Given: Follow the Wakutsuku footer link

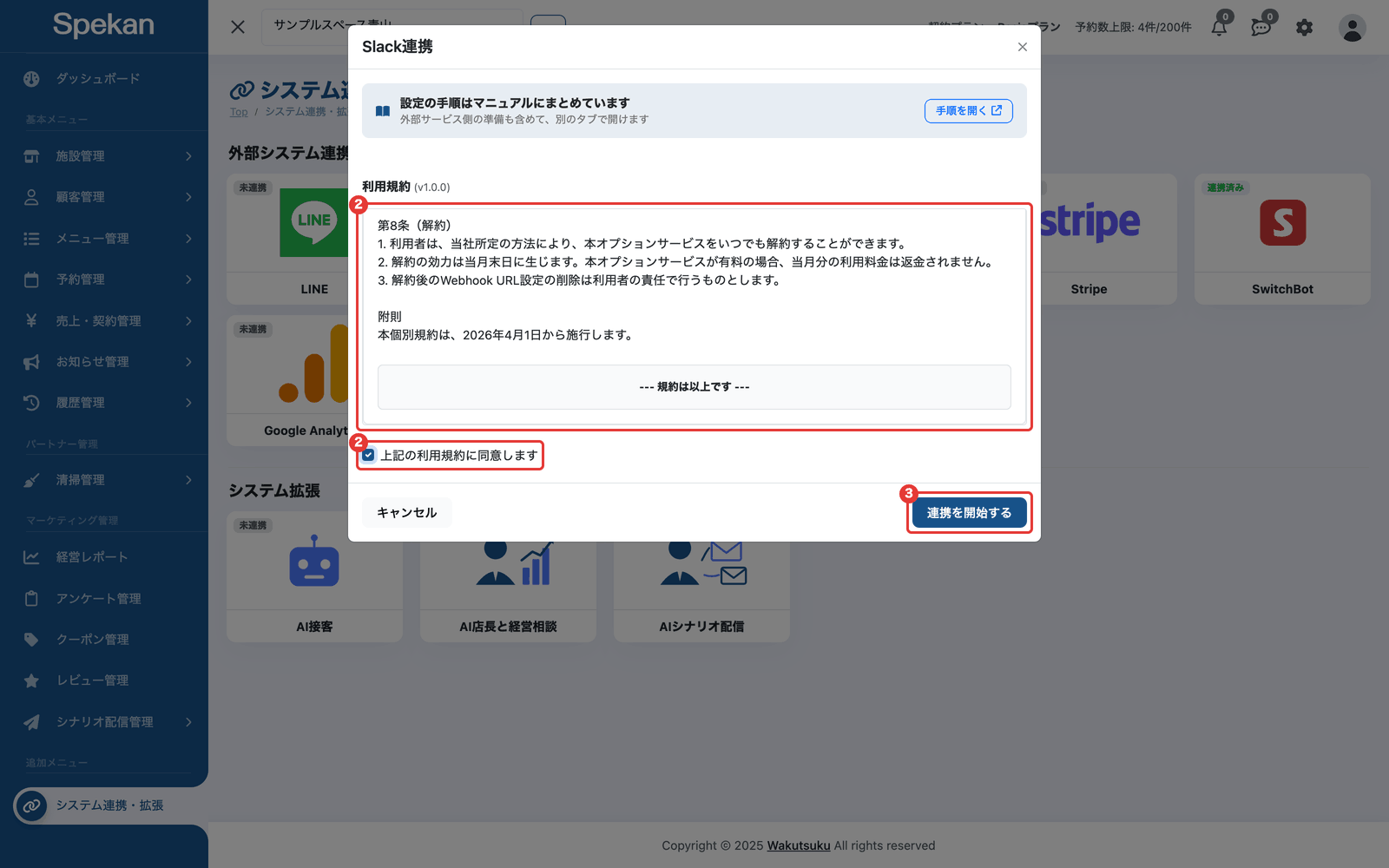Looking at the screenshot, I should 799,845.
